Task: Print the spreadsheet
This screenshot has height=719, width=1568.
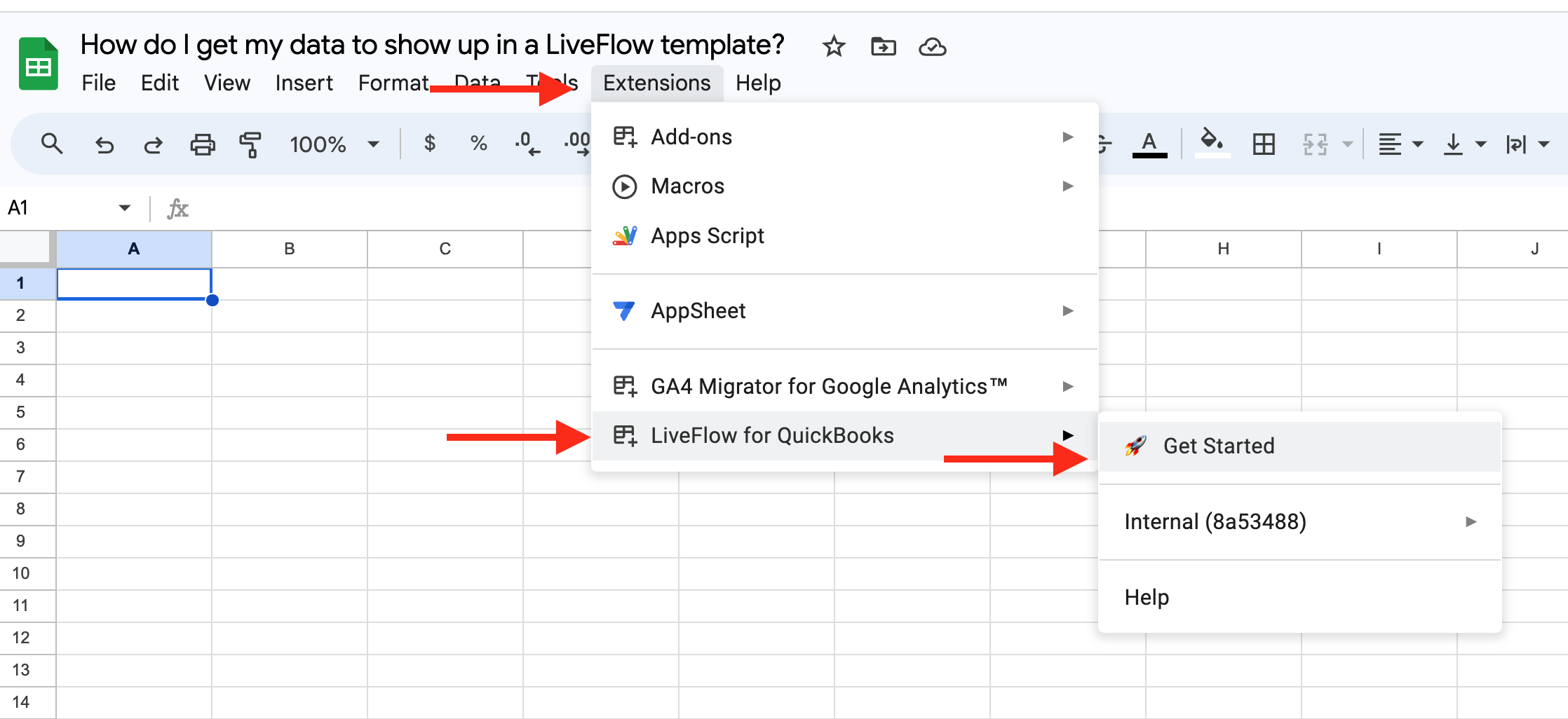Action: click(203, 144)
